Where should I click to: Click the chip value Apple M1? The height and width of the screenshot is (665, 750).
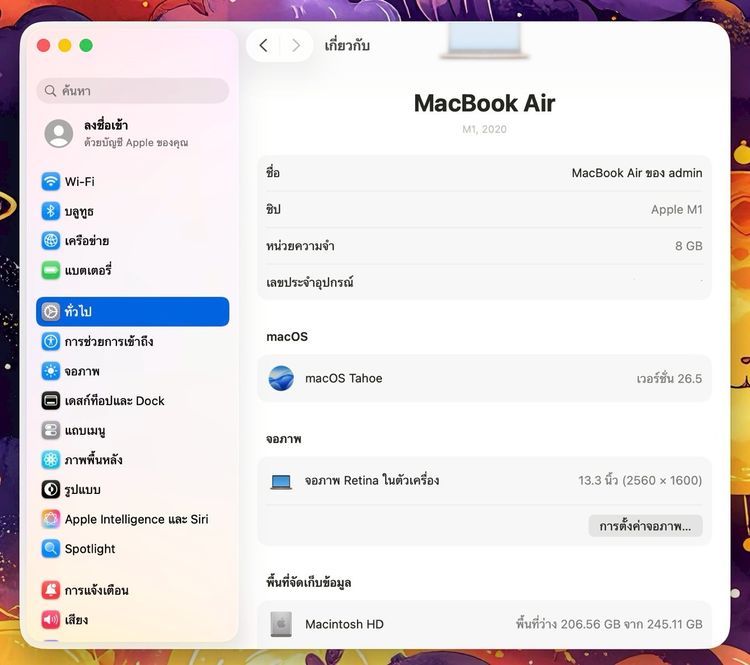pos(676,210)
